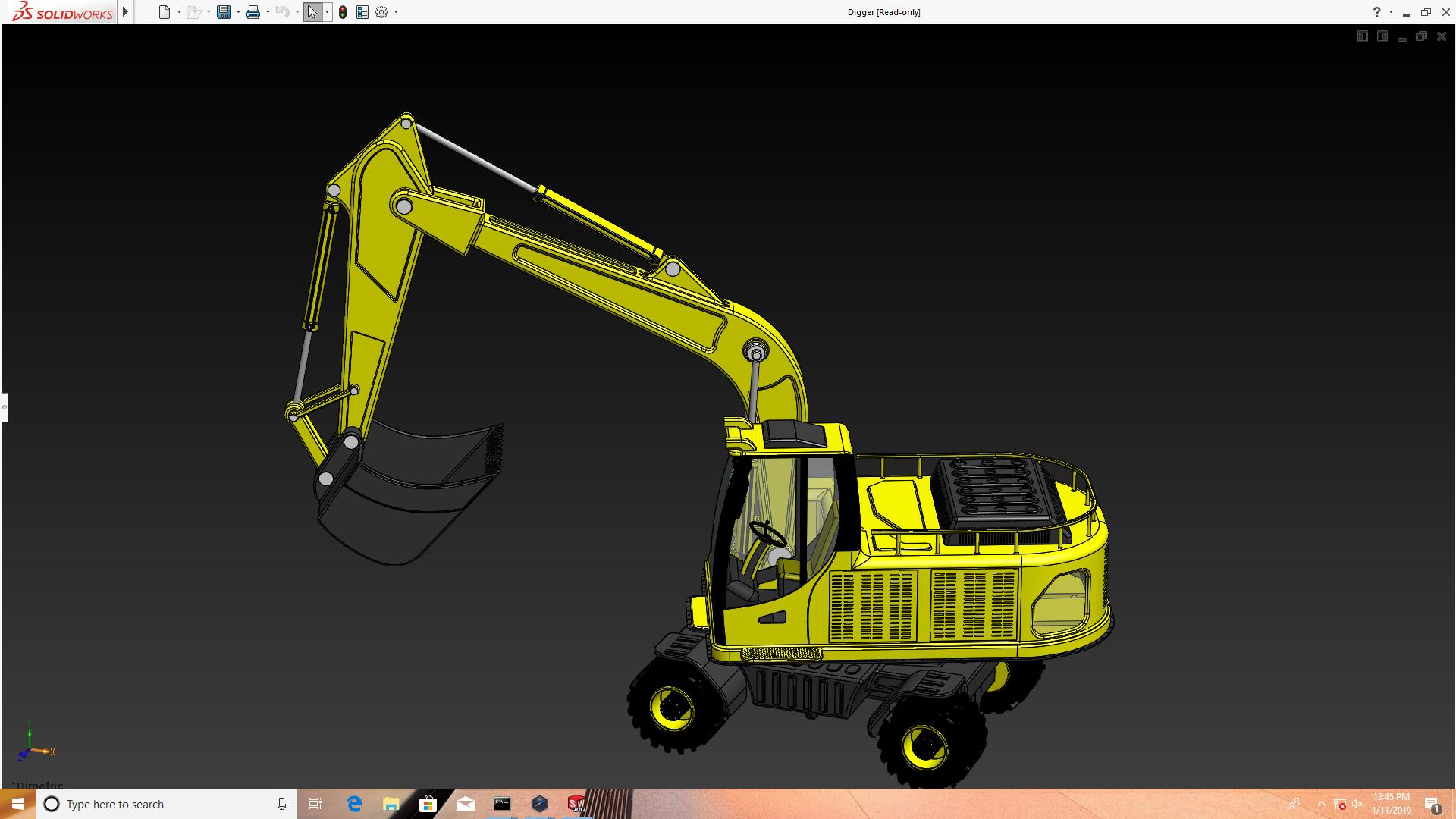Click the SolidWorks Help question mark
The height and width of the screenshot is (819, 1456).
1376,12
